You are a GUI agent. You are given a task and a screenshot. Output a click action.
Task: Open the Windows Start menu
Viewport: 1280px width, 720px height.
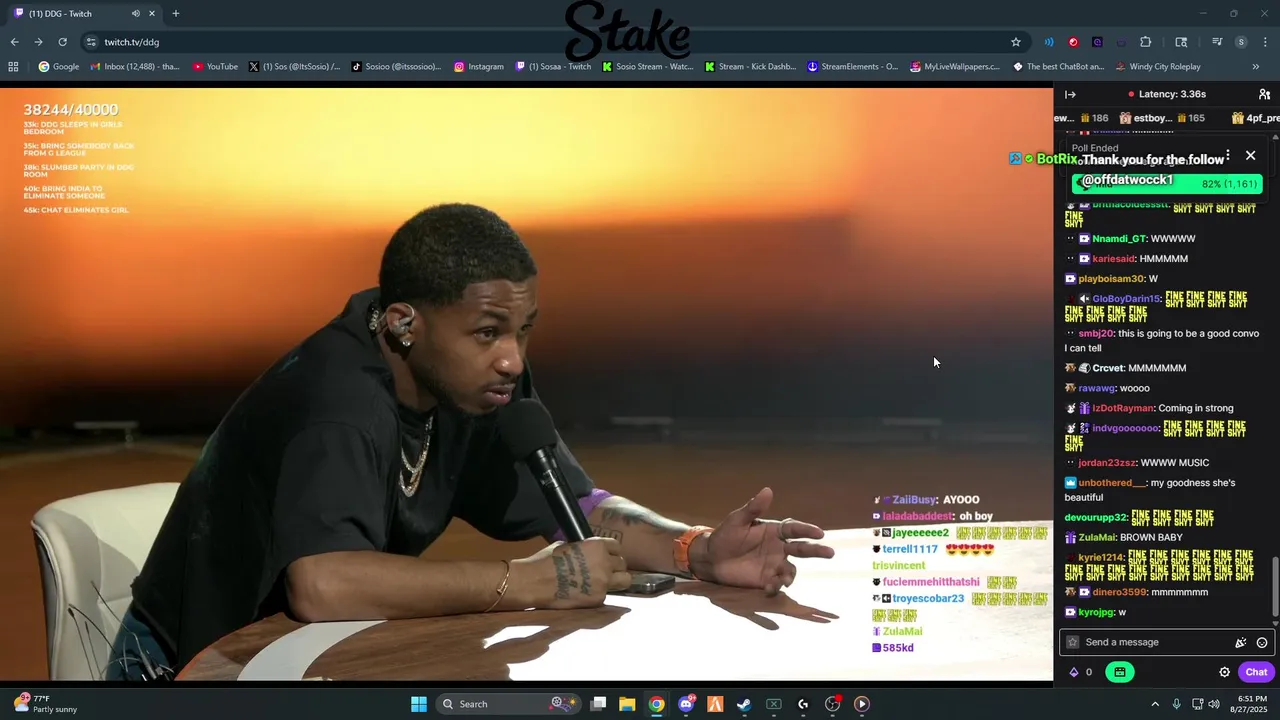click(419, 704)
